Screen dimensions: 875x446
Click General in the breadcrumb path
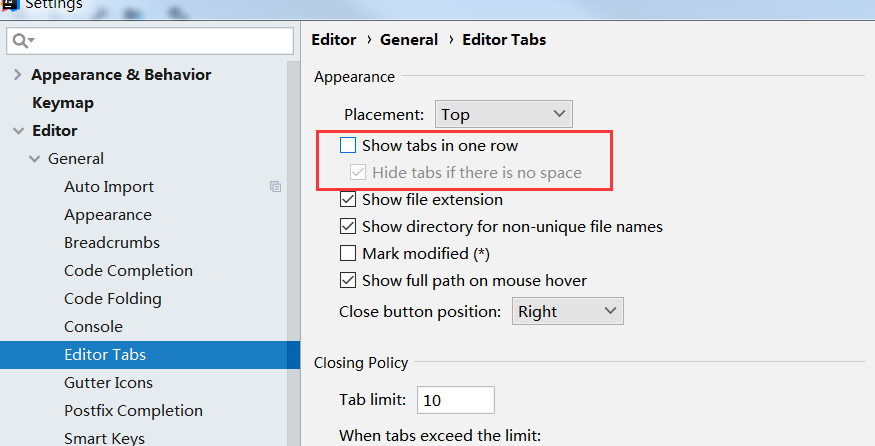coord(408,40)
